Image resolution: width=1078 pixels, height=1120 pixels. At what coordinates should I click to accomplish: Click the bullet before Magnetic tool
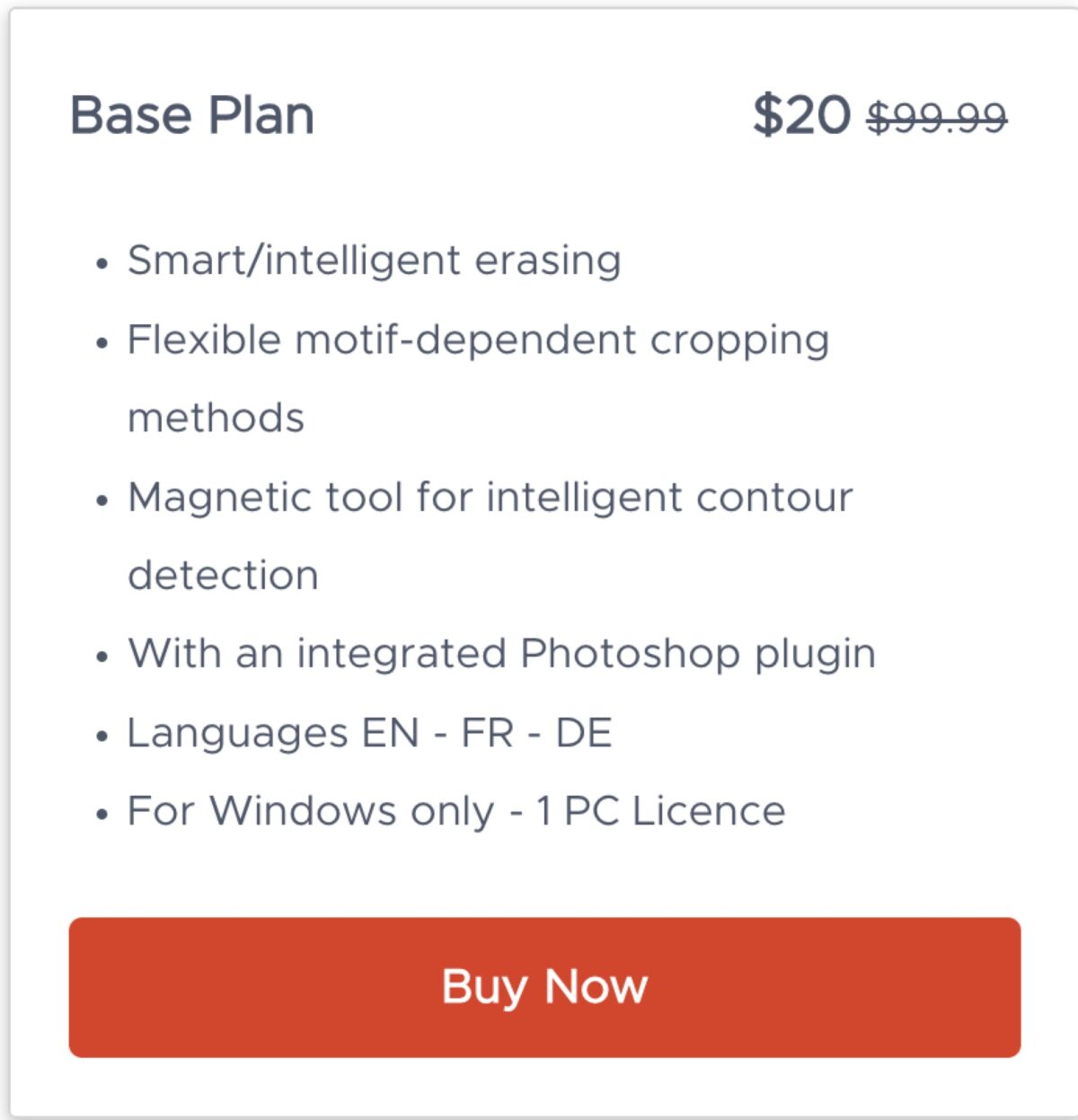pos(102,500)
